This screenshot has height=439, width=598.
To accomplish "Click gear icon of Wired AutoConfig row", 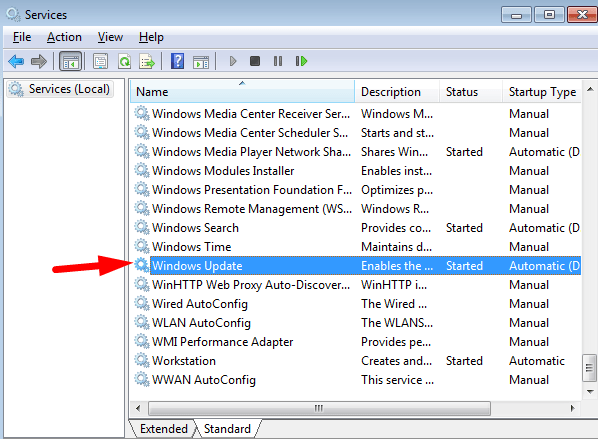I will [142, 303].
